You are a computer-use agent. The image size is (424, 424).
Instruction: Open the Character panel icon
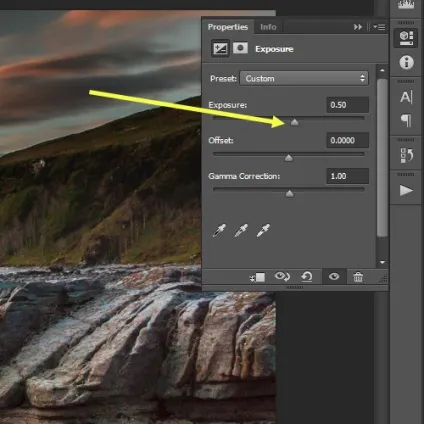tap(406, 97)
